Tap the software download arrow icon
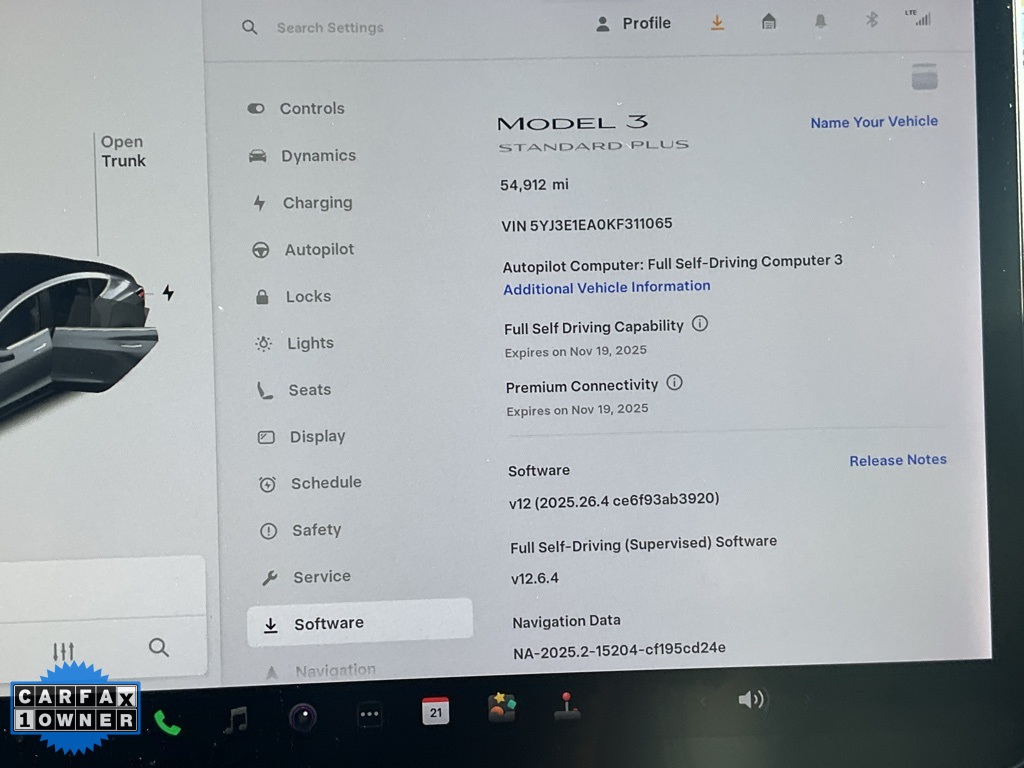This screenshot has height=768, width=1024. coord(717,23)
